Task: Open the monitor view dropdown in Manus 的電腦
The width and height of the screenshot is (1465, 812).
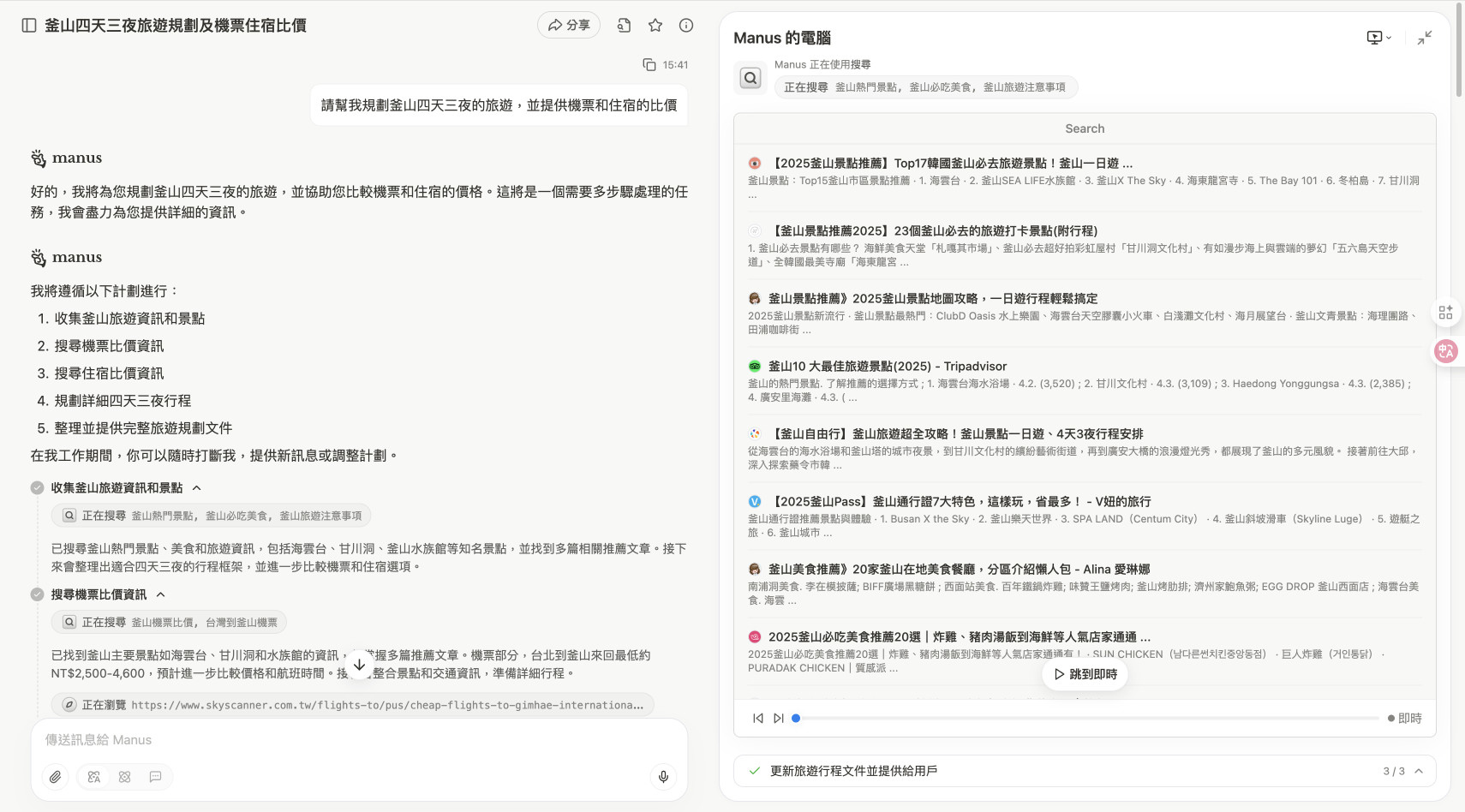Action: click(1379, 38)
